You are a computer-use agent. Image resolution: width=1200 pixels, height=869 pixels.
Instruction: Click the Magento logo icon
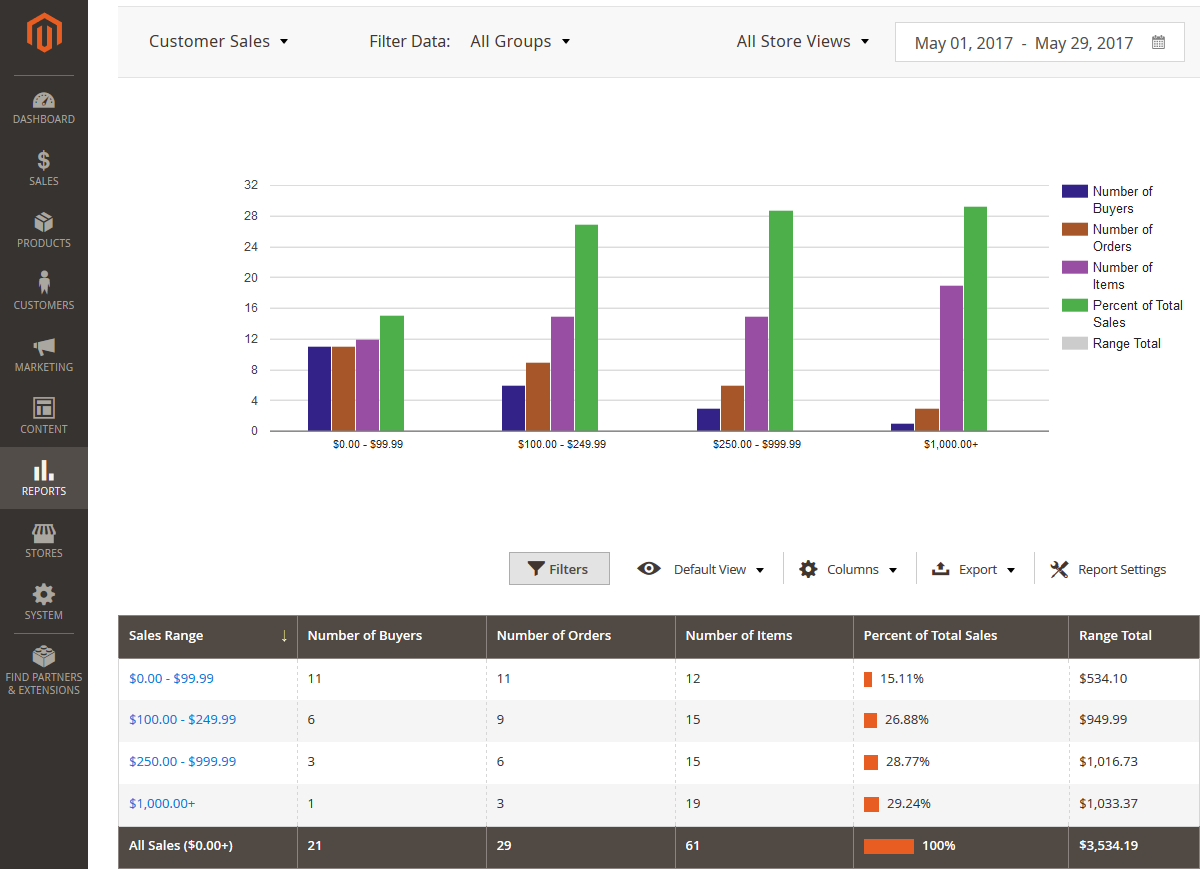click(44, 36)
